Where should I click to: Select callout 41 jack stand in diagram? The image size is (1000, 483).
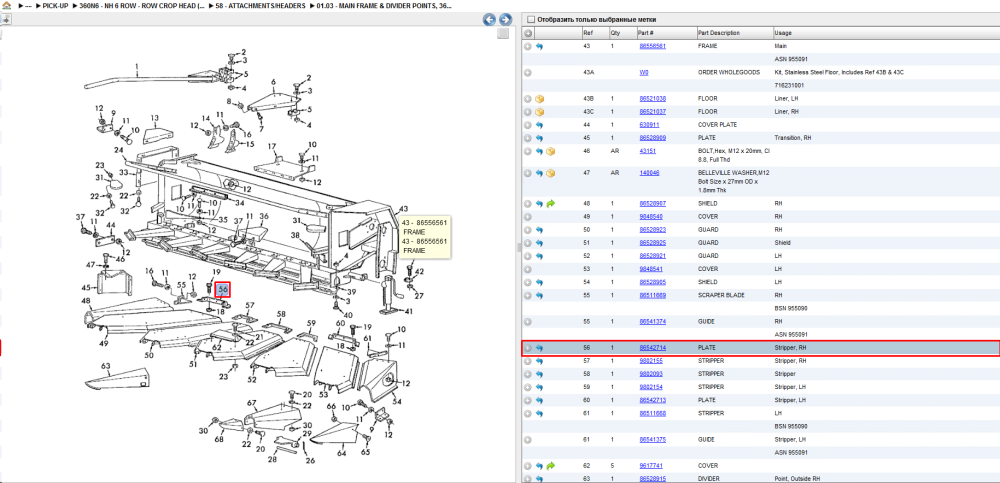click(409, 311)
